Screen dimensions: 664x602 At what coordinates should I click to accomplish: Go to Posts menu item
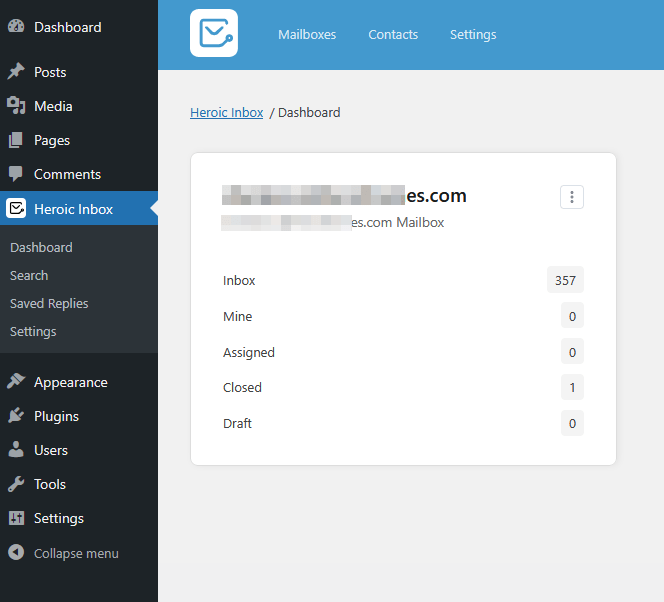click(x=50, y=72)
